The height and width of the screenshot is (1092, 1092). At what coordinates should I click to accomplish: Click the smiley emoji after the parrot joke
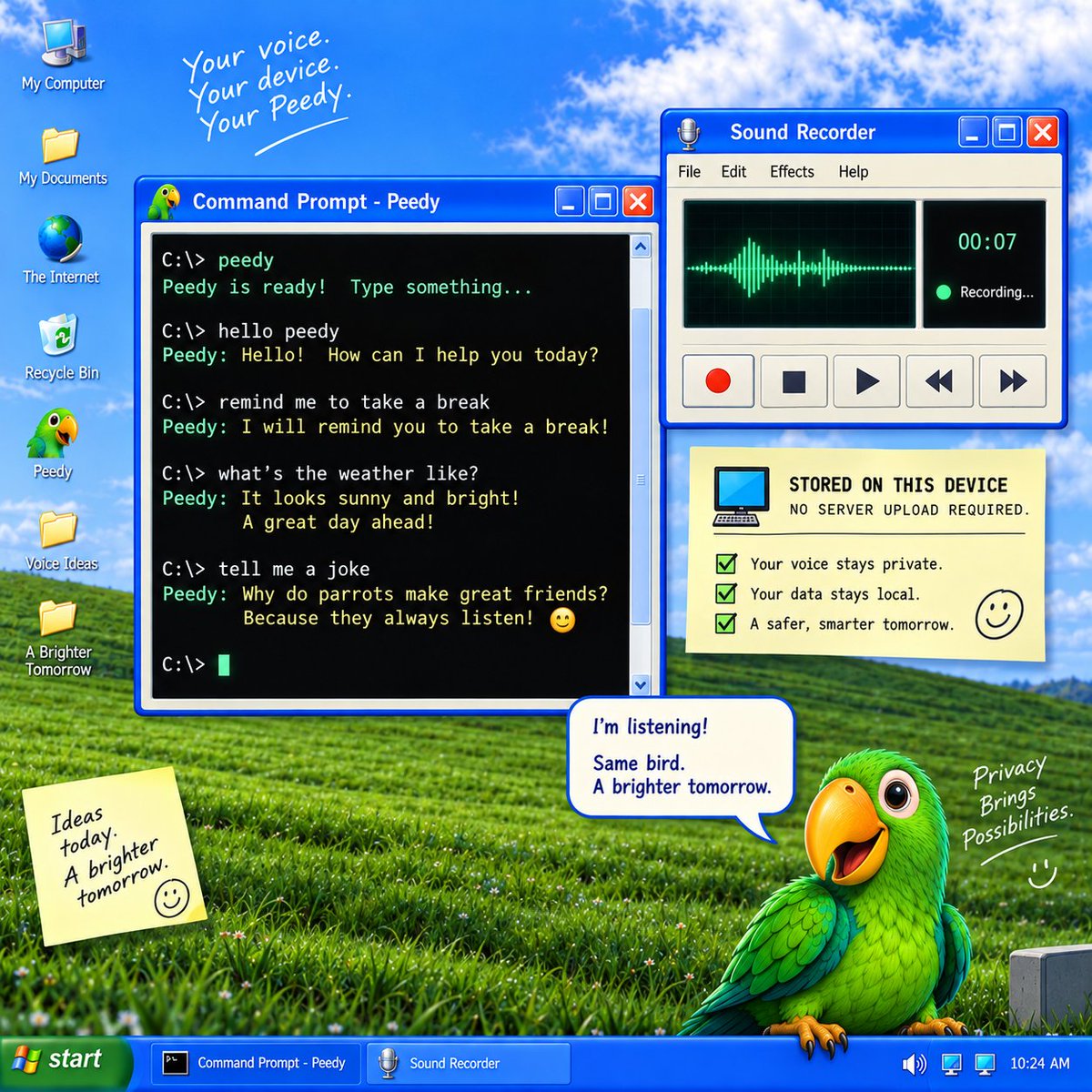[562, 620]
